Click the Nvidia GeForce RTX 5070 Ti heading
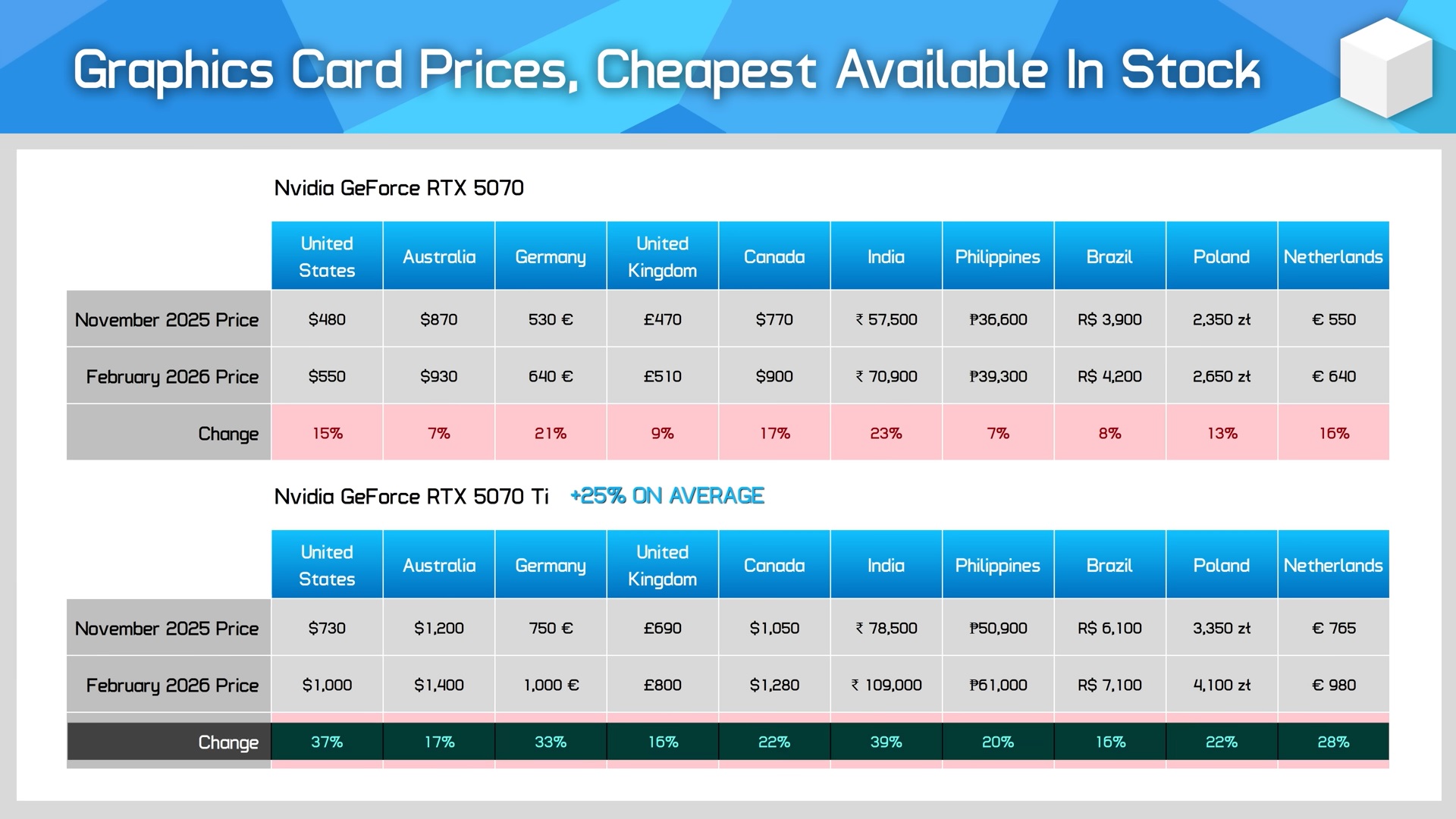1456x819 pixels. click(x=411, y=497)
